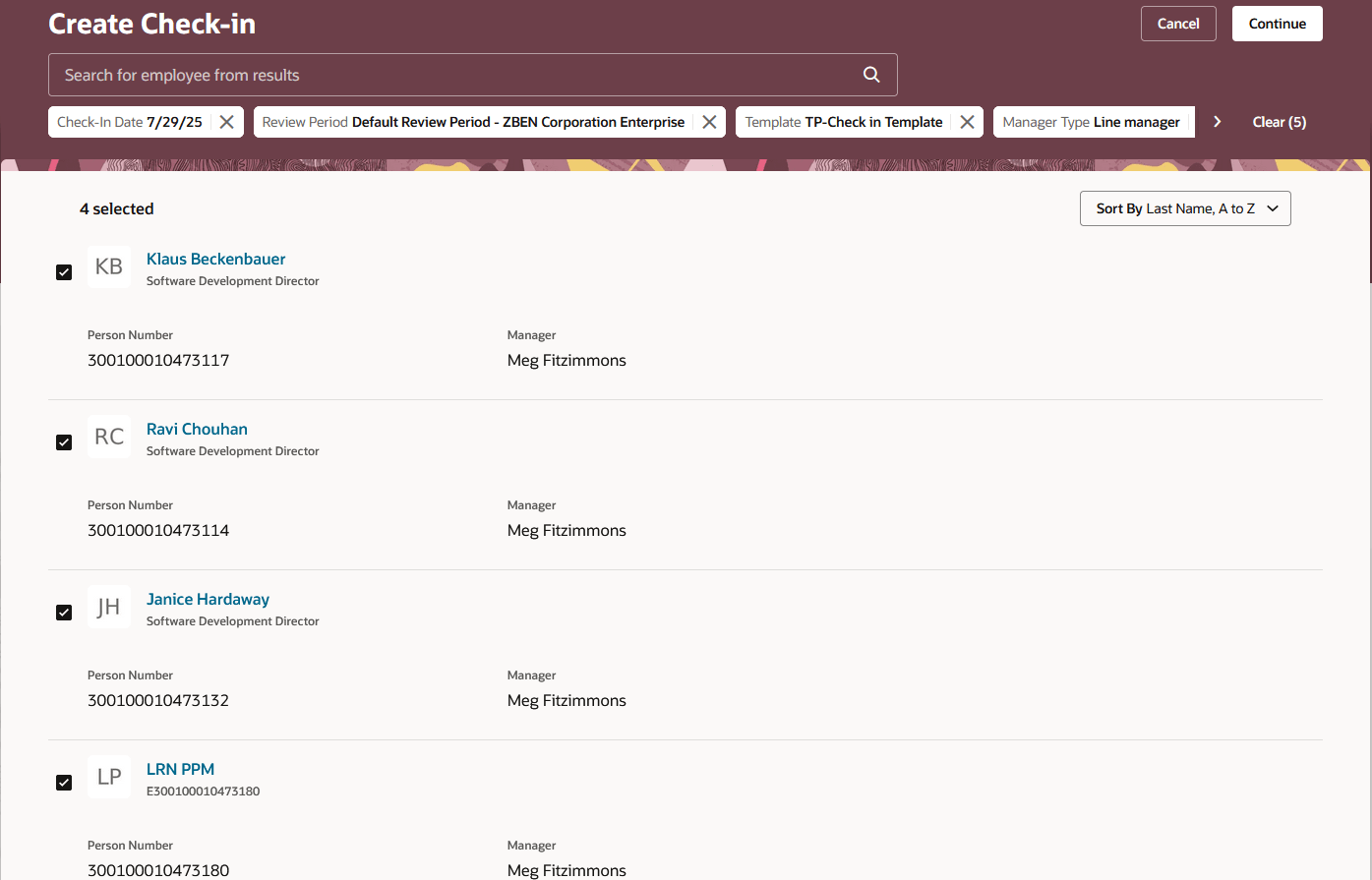Click Janice Hardaway's JH avatar
The width and height of the screenshot is (1372, 880).
pyautogui.click(x=109, y=607)
